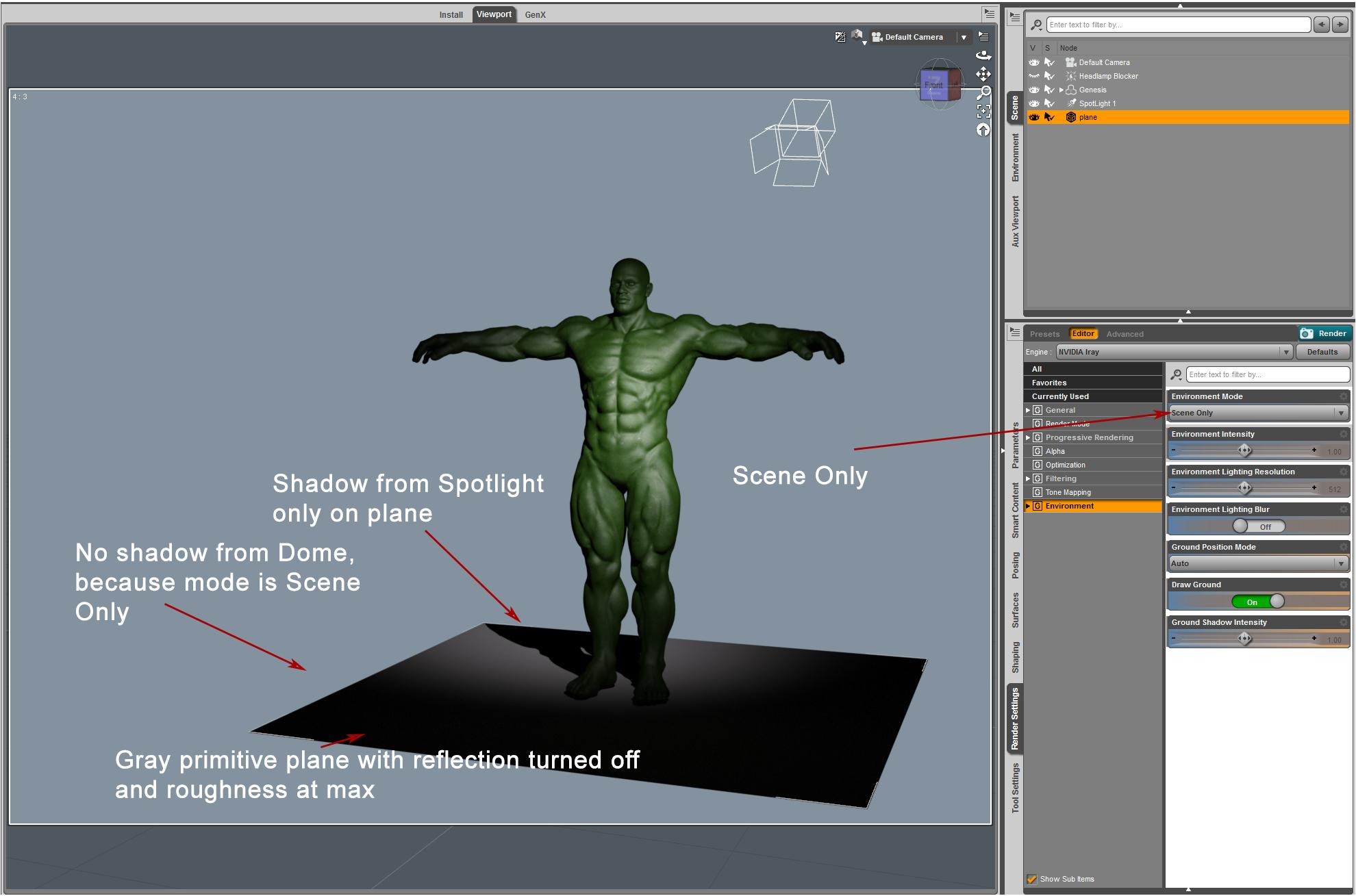The height and width of the screenshot is (896, 1356).
Task: Uncheck Show Sub Items checkbox
Action: coord(1032,879)
